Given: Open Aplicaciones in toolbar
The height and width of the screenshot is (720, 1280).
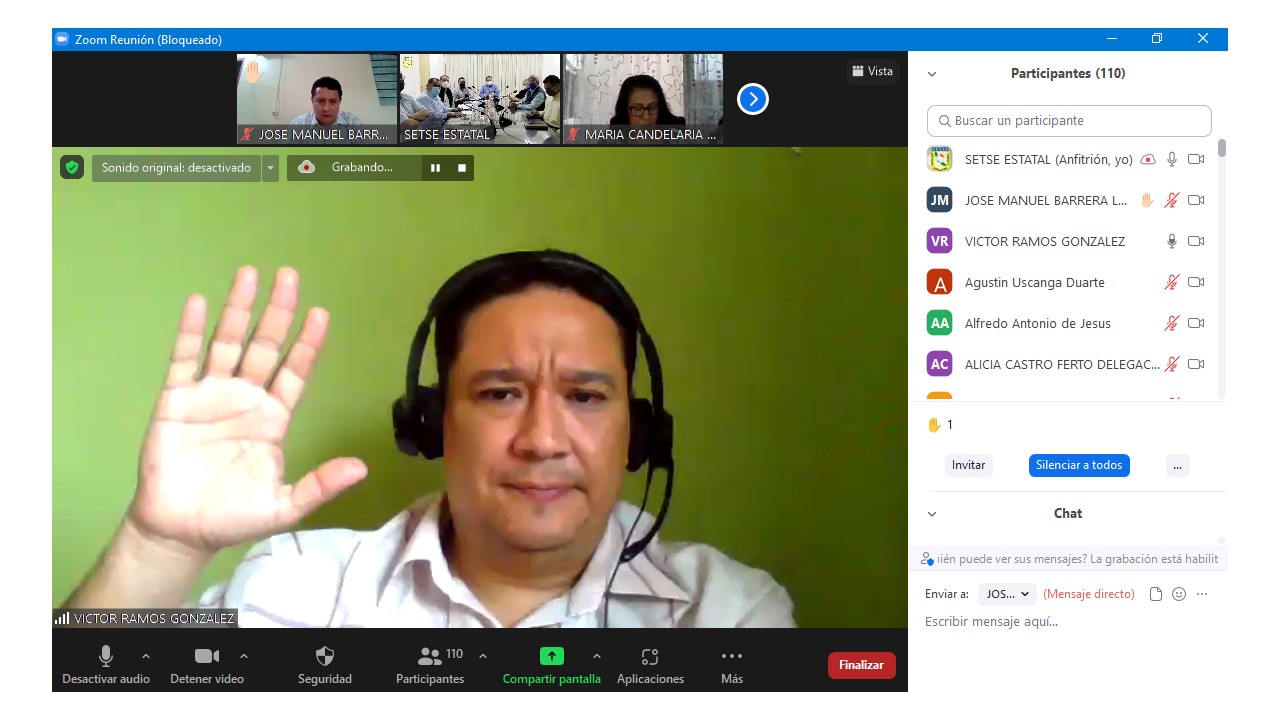Looking at the screenshot, I should (650, 665).
